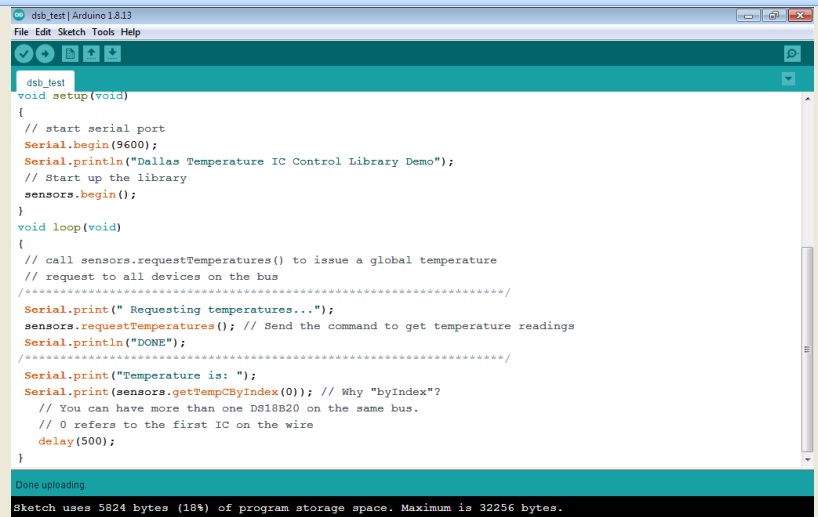Click the 'Done uploading.' status message
818x517 pixels.
click(x=51, y=485)
